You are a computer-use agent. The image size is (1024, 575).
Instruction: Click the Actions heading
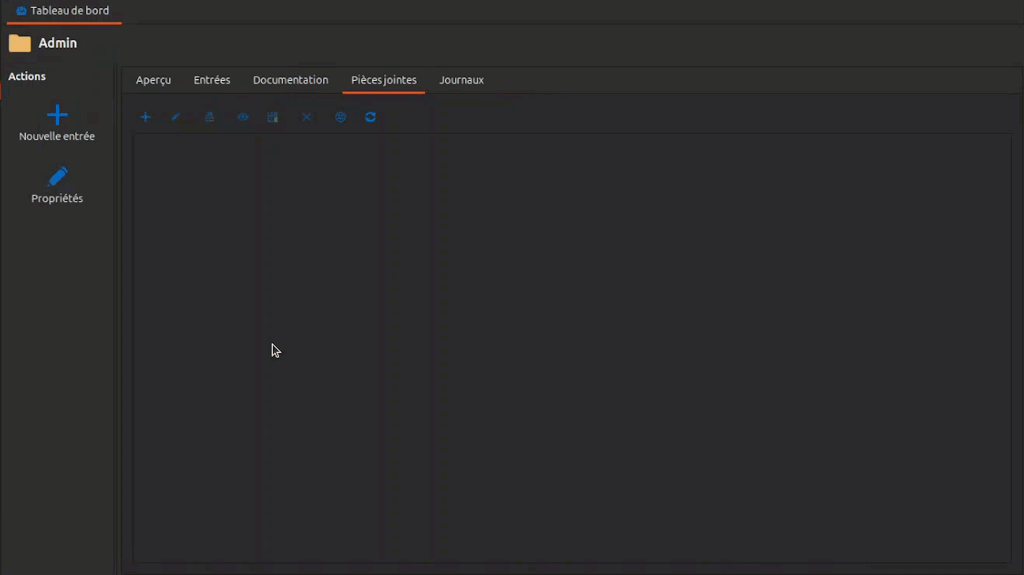tap(27, 76)
